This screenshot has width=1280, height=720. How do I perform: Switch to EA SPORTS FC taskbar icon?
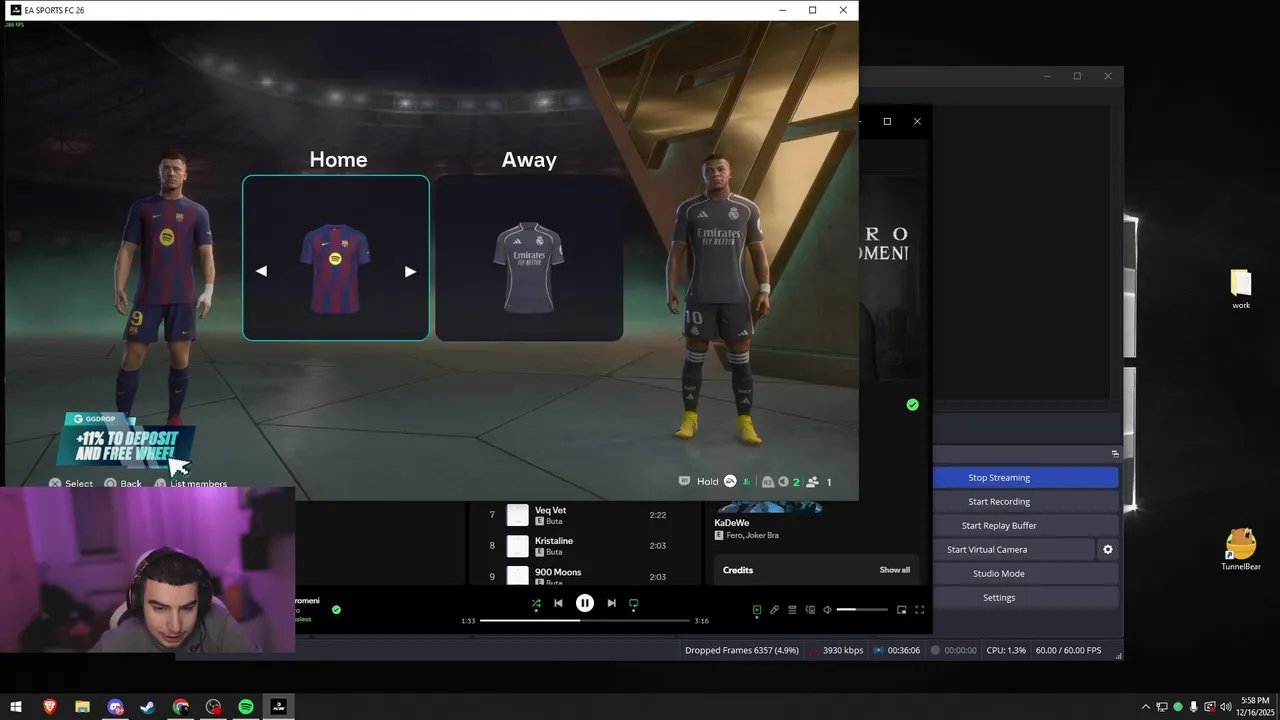coord(279,707)
